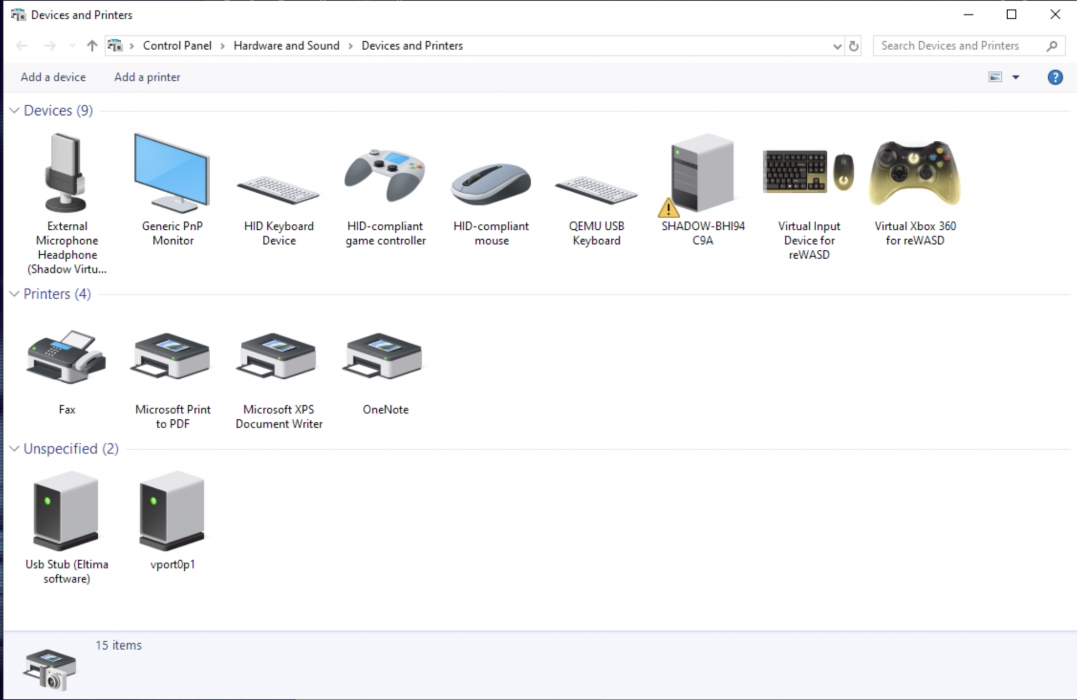Expand chevron after Hardware and Sound breadcrumb
The width and height of the screenshot is (1077, 700).
pyautogui.click(x=350, y=46)
